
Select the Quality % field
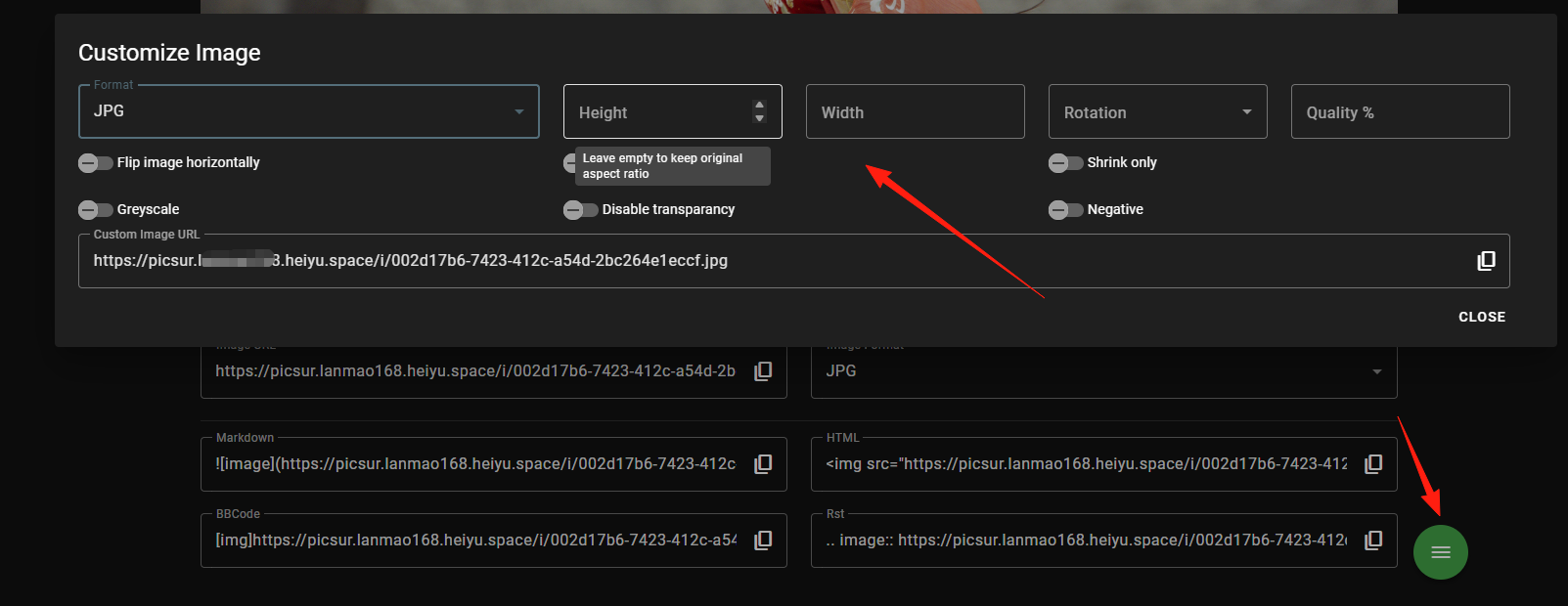coord(1401,111)
